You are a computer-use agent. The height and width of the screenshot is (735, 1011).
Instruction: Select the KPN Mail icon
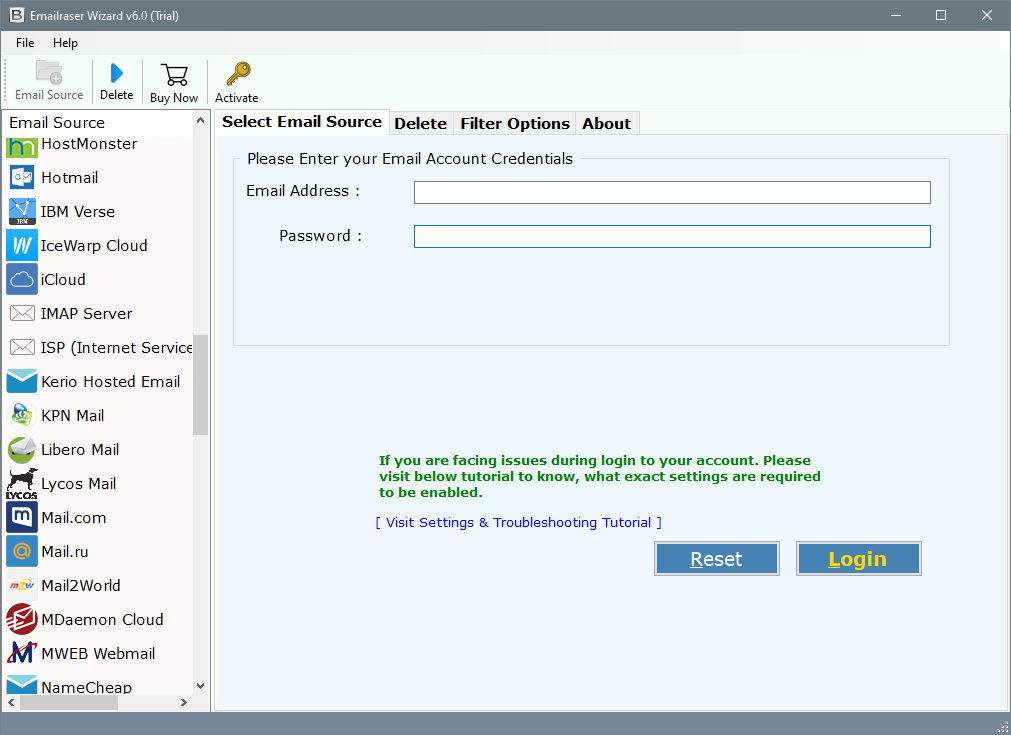(22, 415)
